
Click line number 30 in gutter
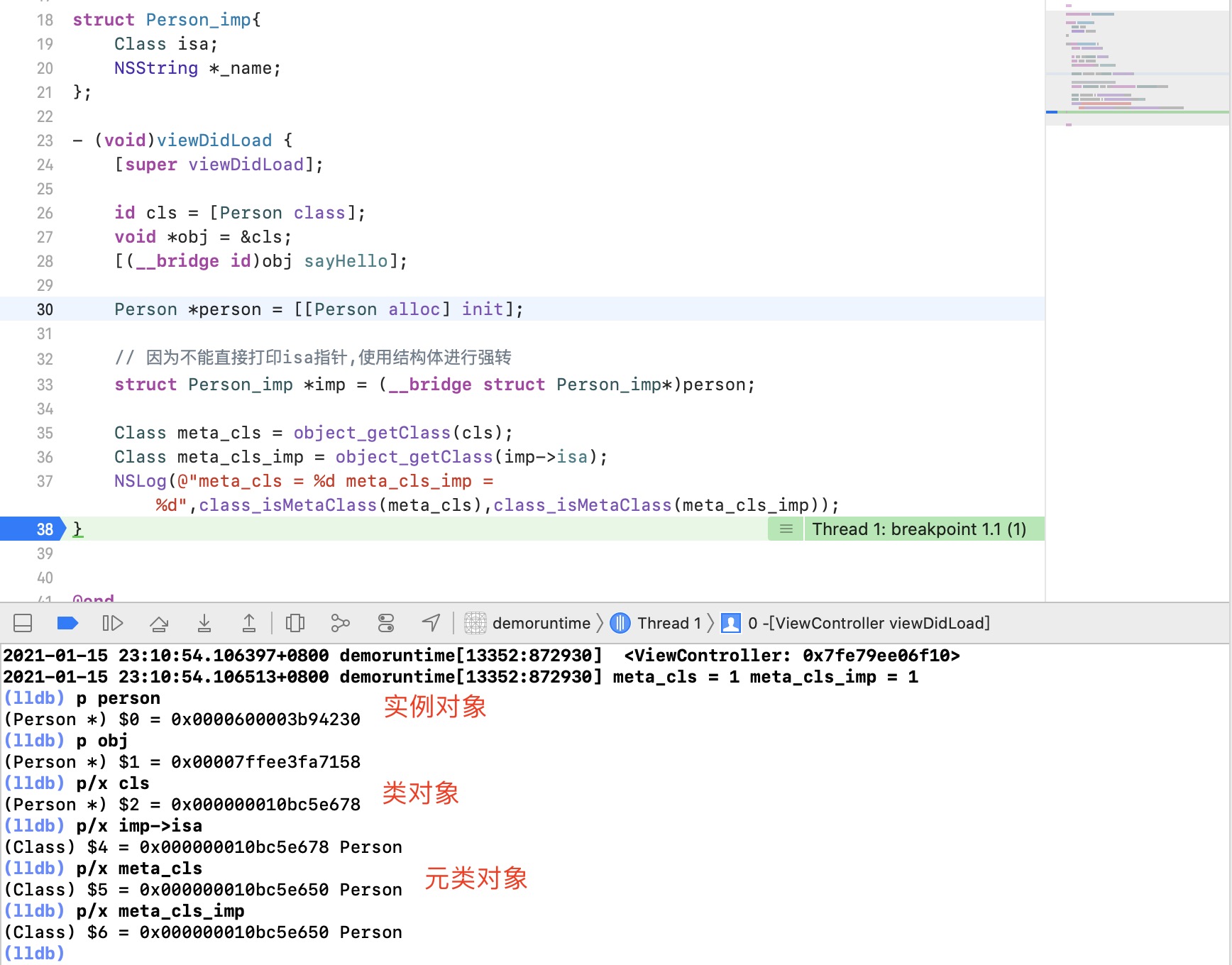44,309
